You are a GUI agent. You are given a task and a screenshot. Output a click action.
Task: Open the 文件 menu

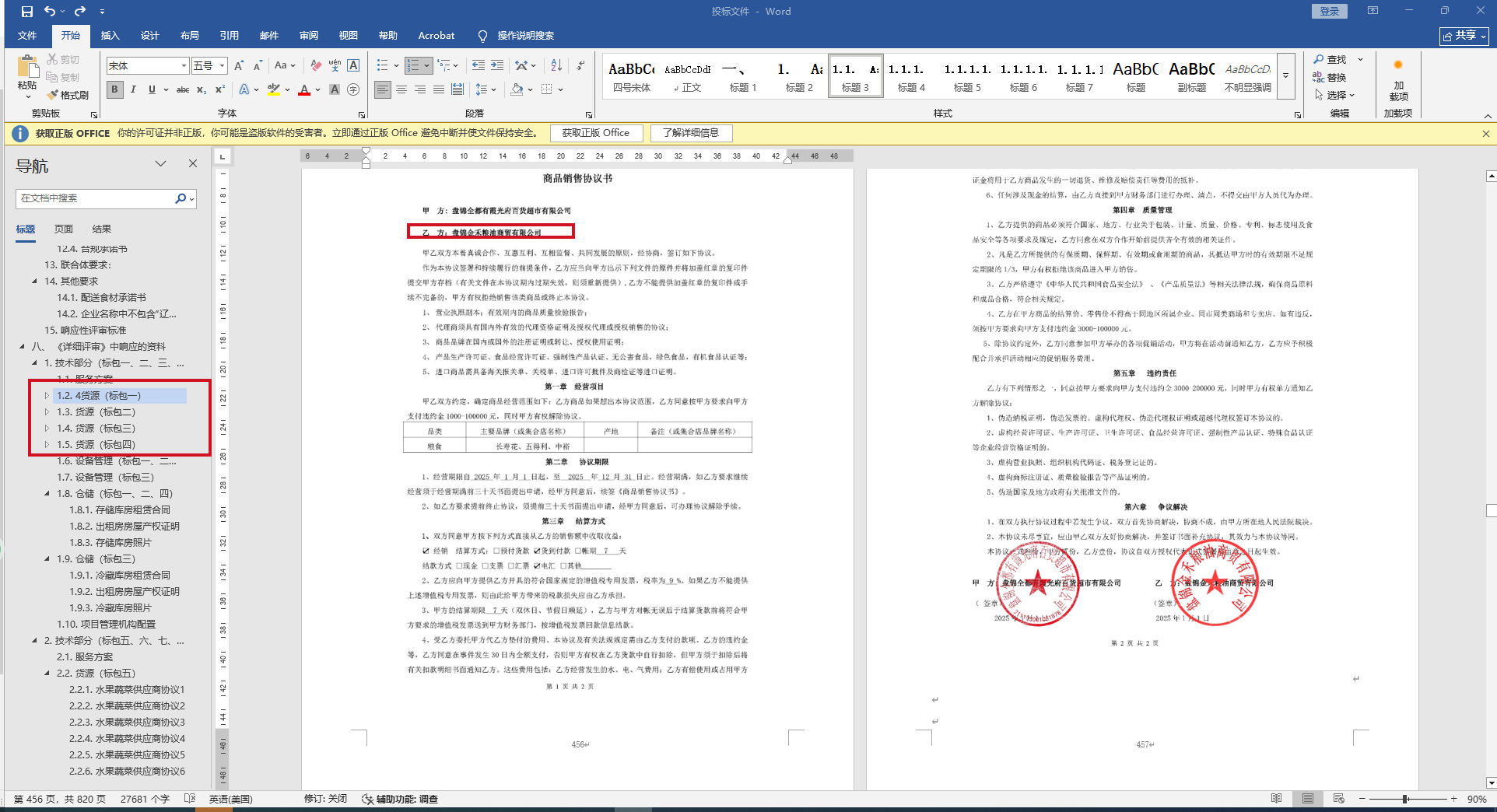click(x=27, y=36)
